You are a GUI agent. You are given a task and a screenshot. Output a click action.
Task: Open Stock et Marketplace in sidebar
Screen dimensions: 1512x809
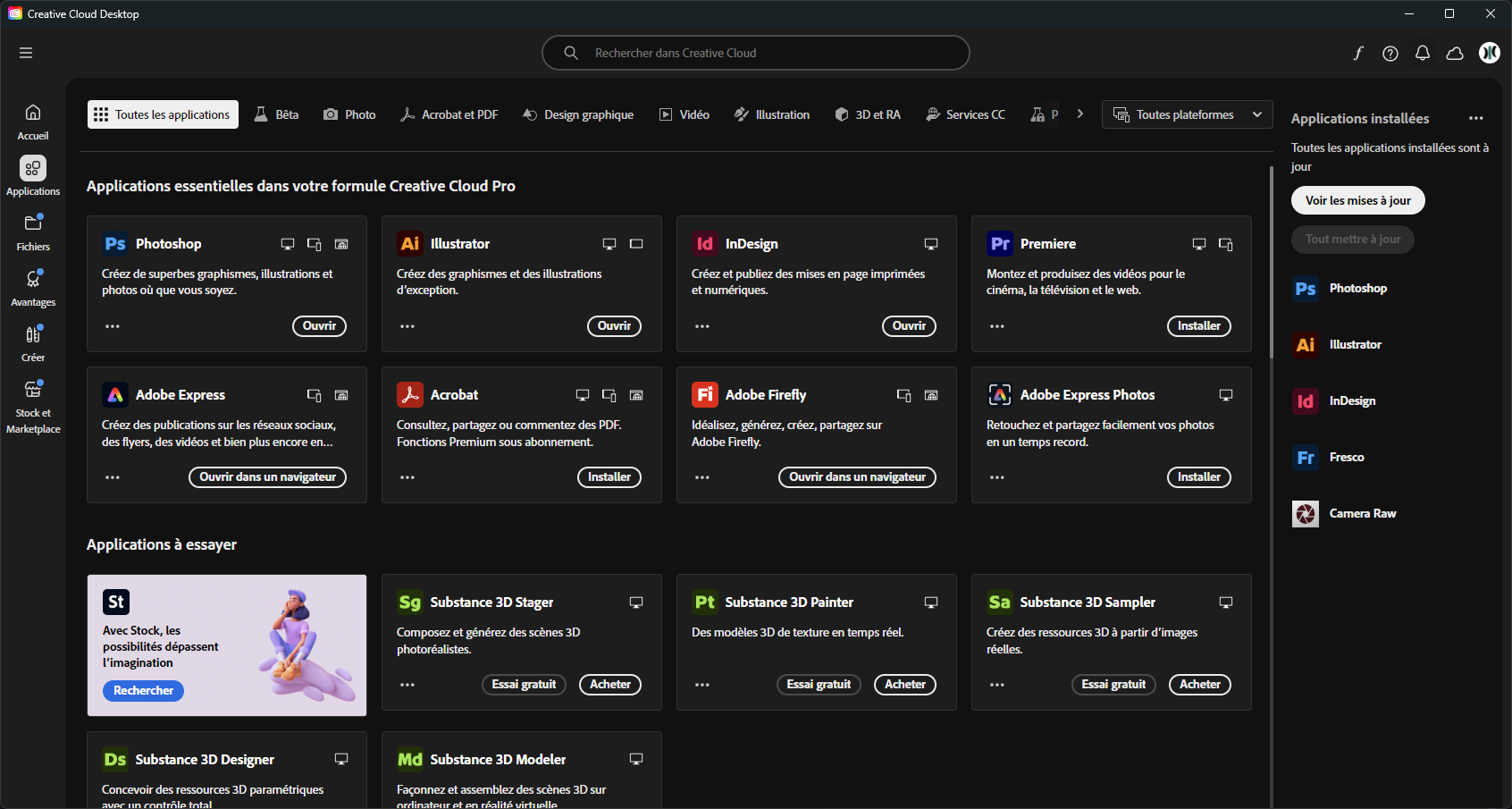click(33, 407)
